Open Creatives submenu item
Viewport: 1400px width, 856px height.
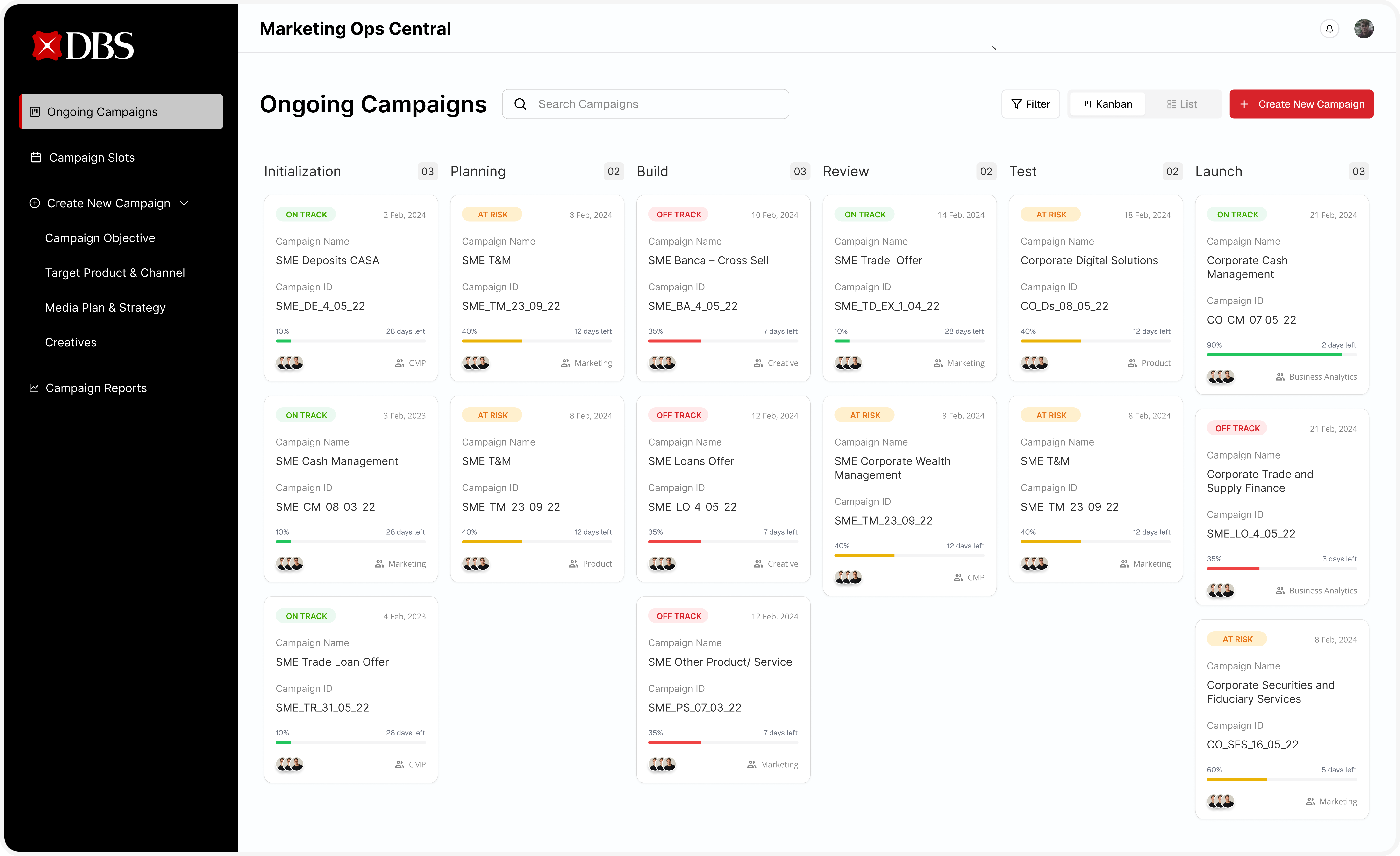pyautogui.click(x=71, y=342)
